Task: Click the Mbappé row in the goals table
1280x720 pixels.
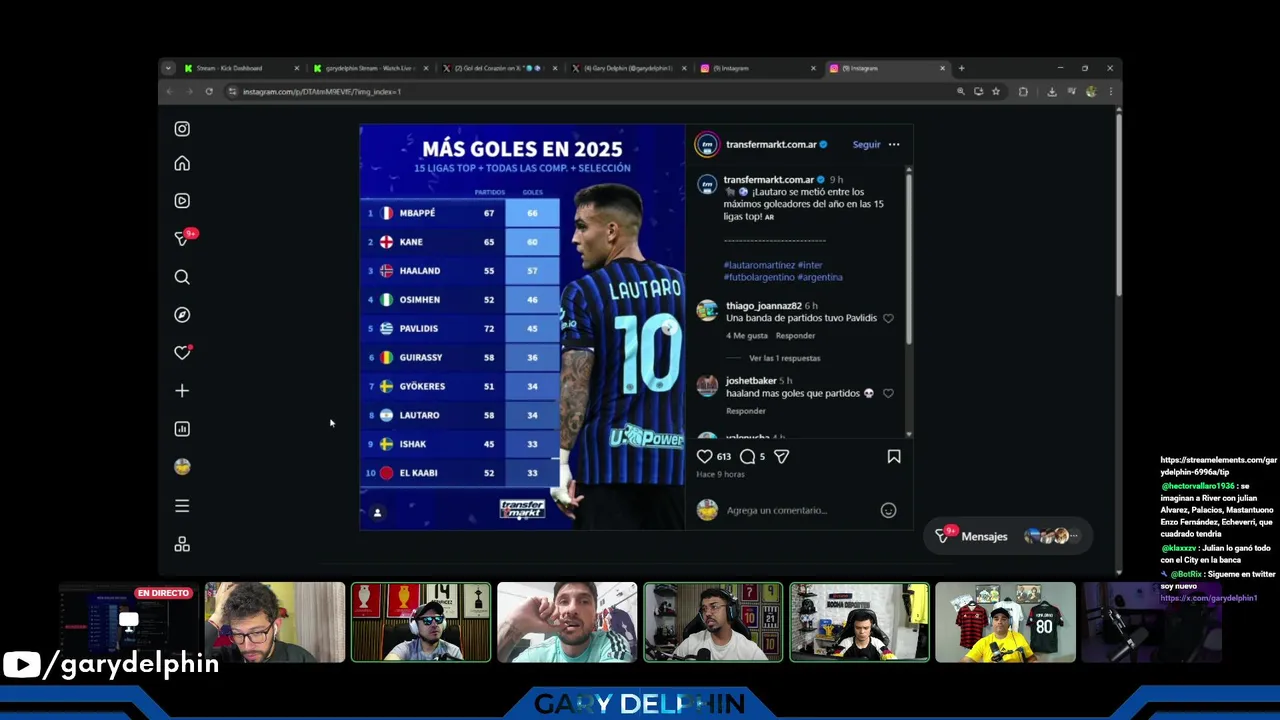Action: pyautogui.click(x=461, y=213)
